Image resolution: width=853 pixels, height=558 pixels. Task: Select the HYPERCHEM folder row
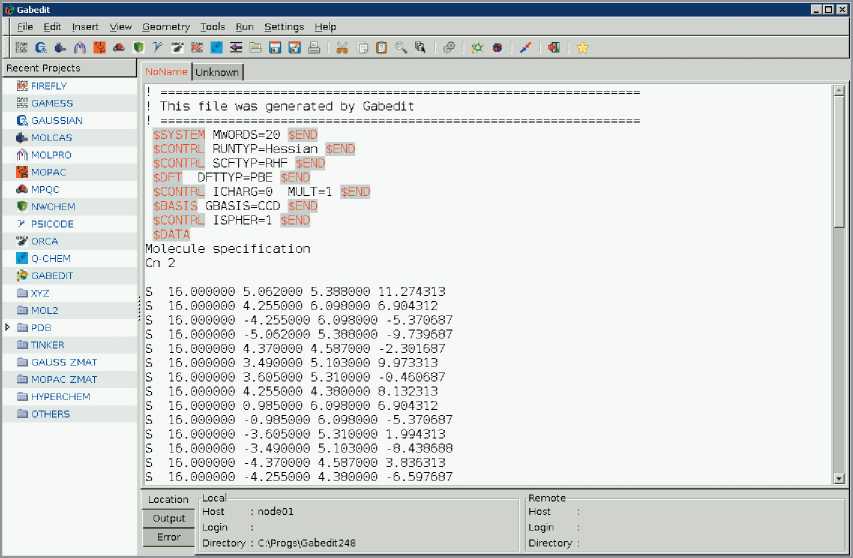(x=70, y=396)
